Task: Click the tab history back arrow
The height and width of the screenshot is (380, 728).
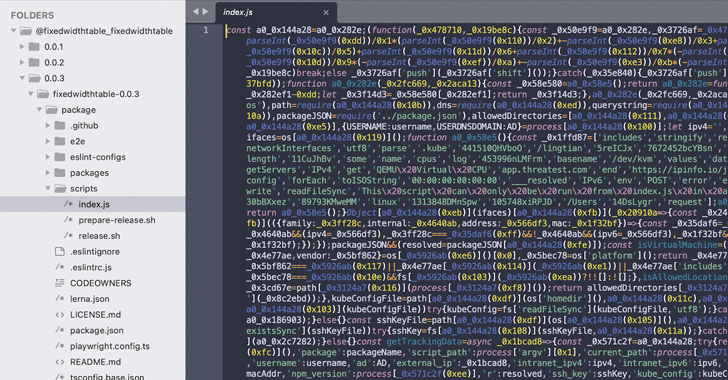Action: (195, 12)
